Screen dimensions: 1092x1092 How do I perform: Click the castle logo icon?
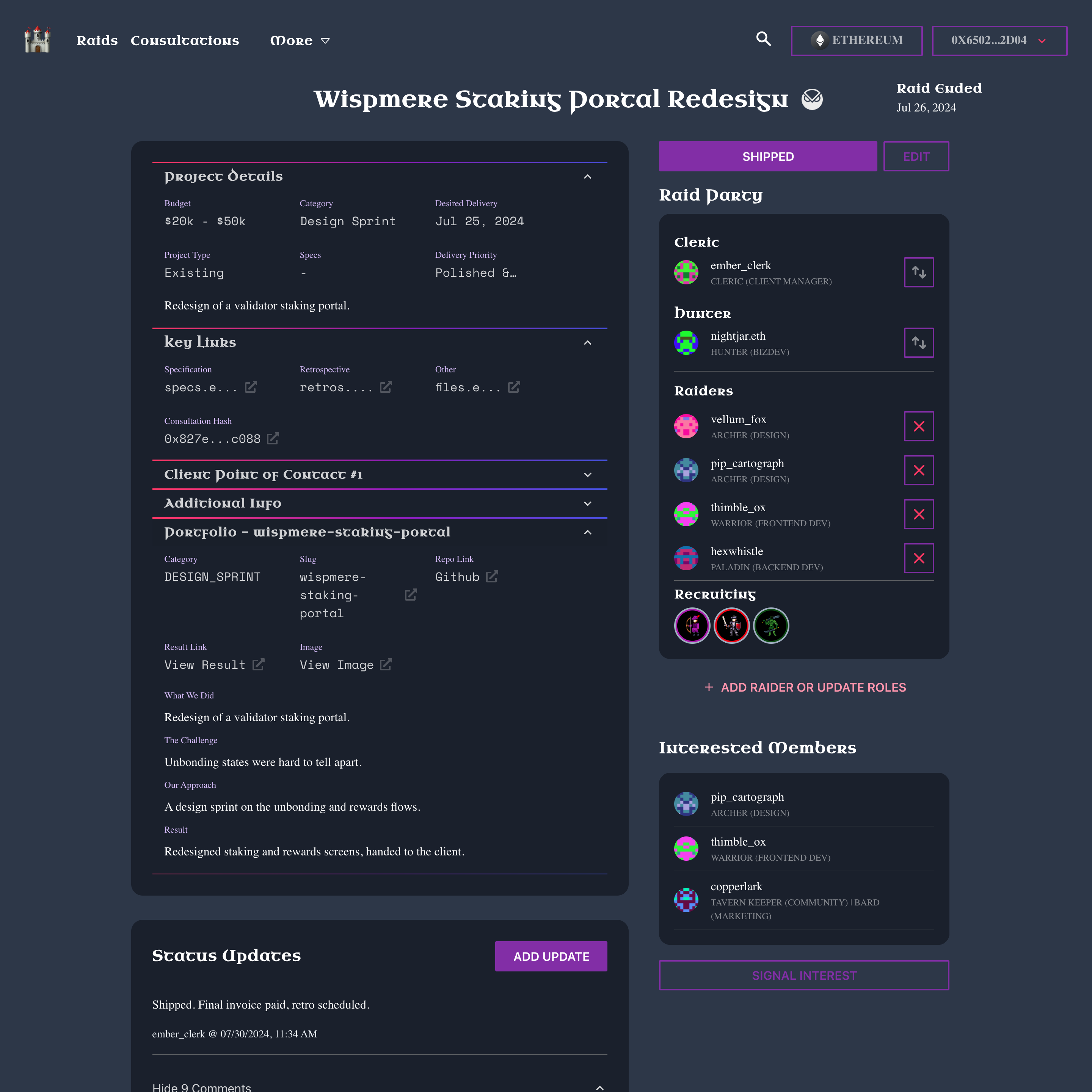click(x=37, y=40)
